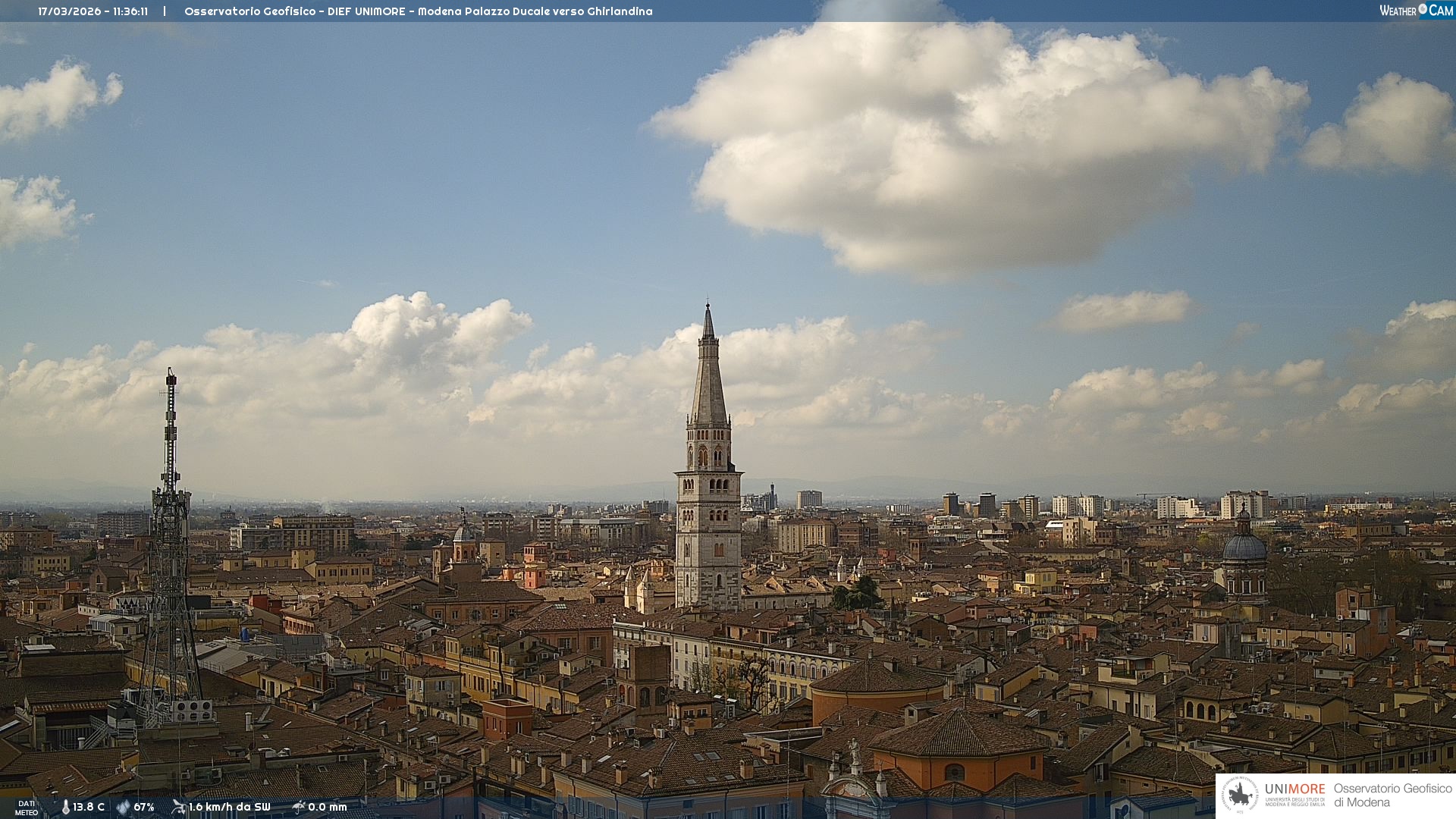Click the DATI METEO label

[27, 808]
